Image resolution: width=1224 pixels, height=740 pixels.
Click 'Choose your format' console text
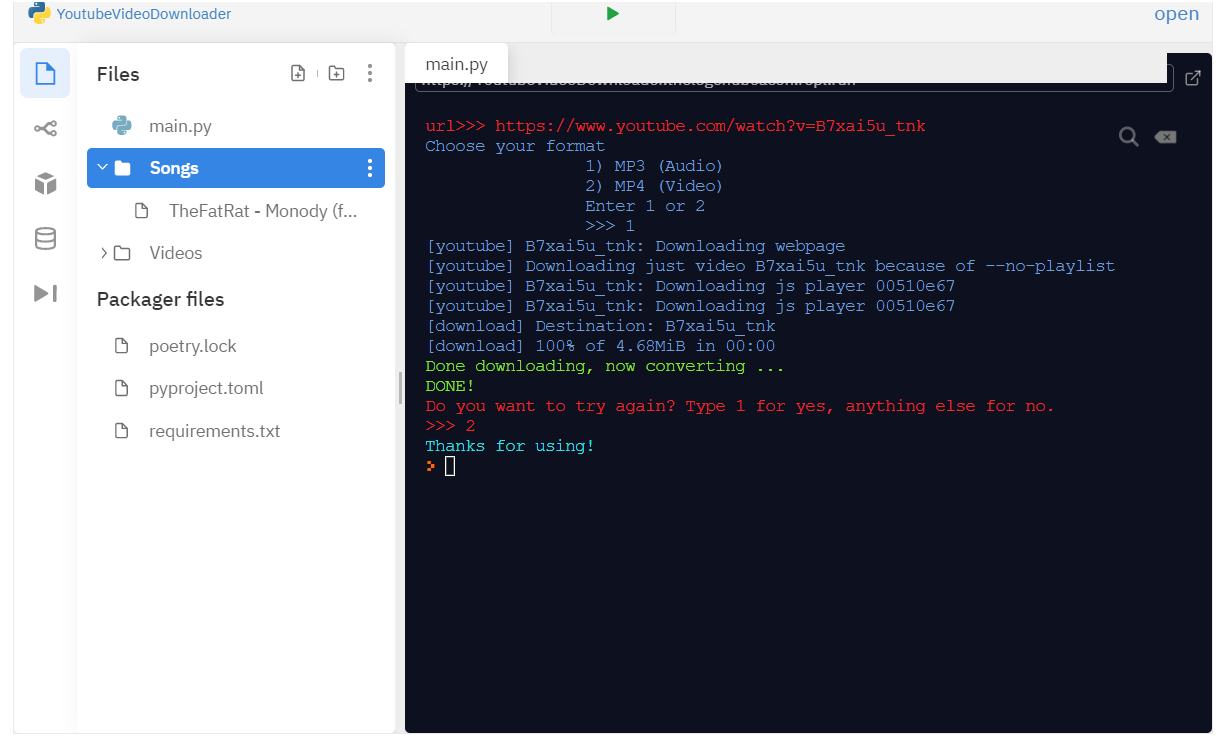point(515,146)
